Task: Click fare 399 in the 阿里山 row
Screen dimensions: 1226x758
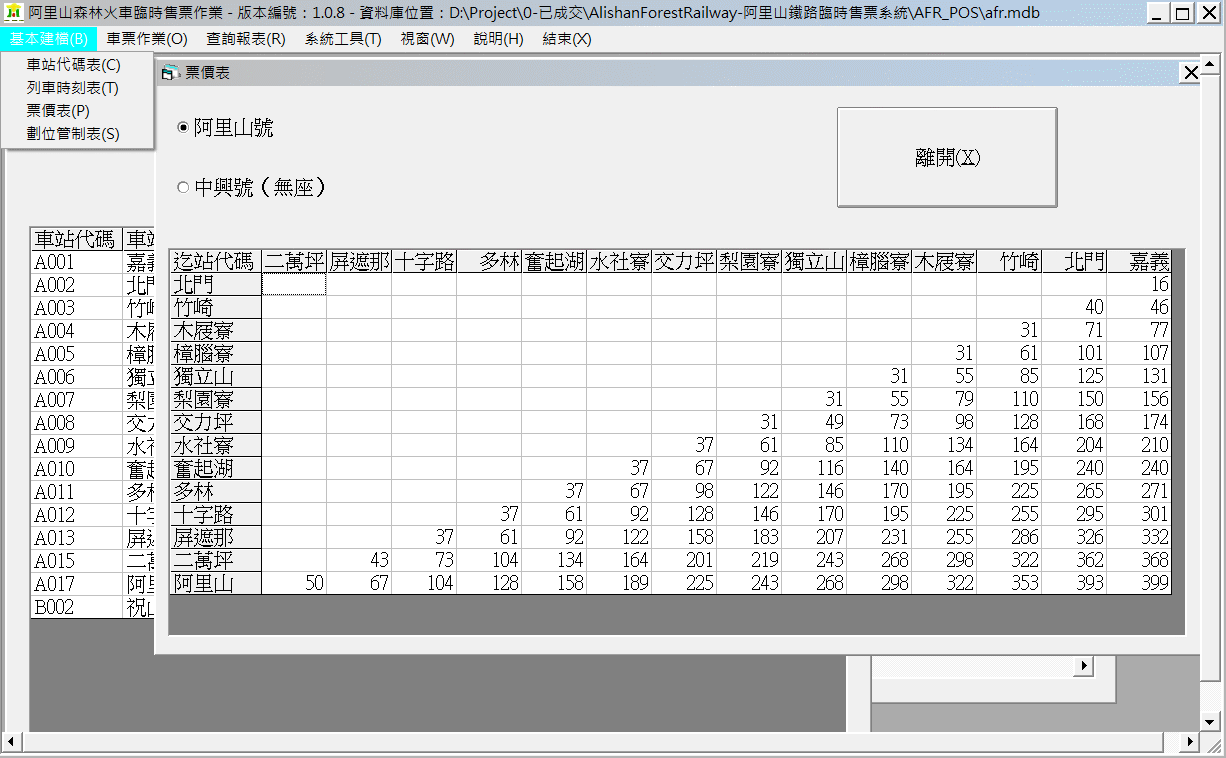Action: [1139, 583]
